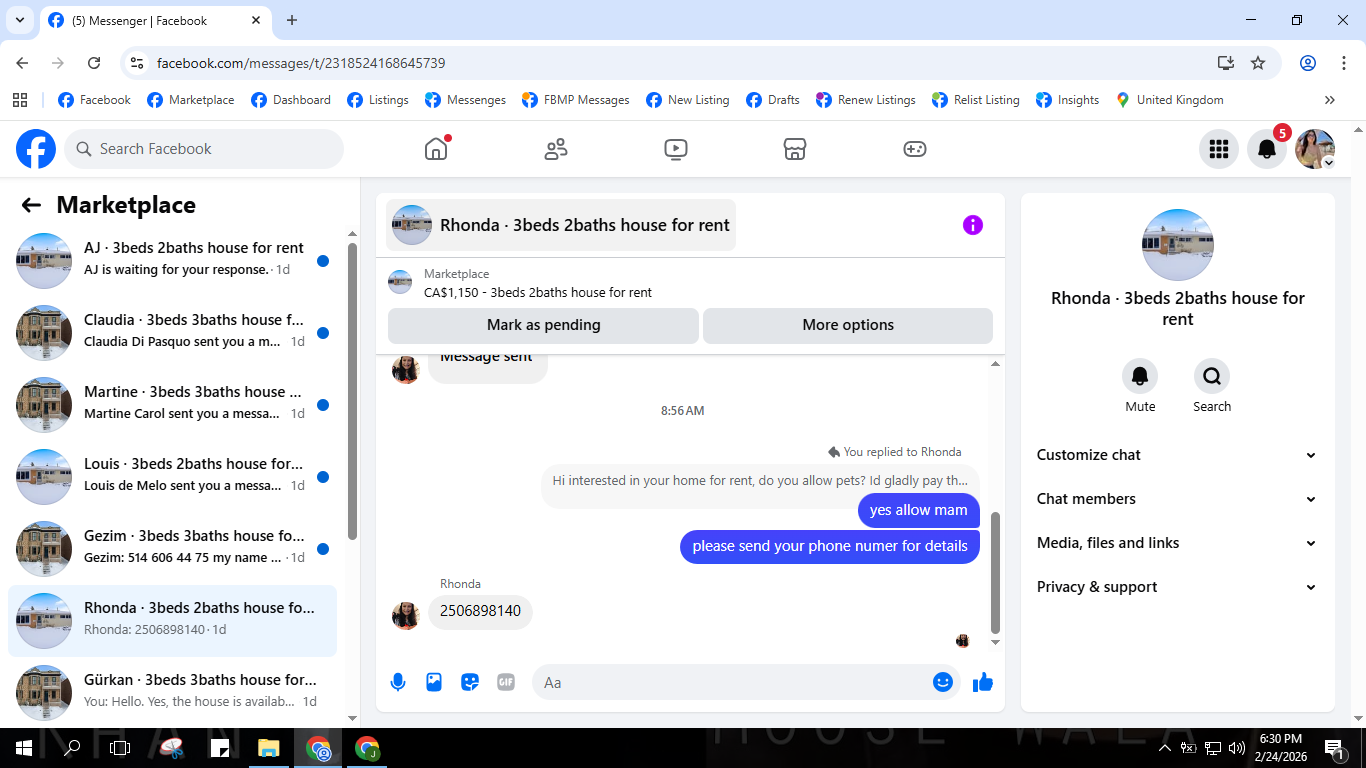Open the Louis 3beds 2baths conversation
The width and height of the screenshot is (1366, 768).
click(172, 477)
